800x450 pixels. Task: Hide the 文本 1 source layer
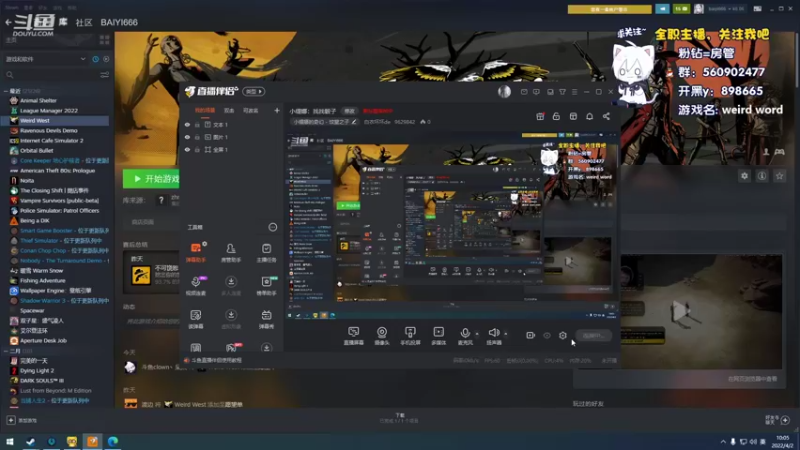[x=187, y=124]
